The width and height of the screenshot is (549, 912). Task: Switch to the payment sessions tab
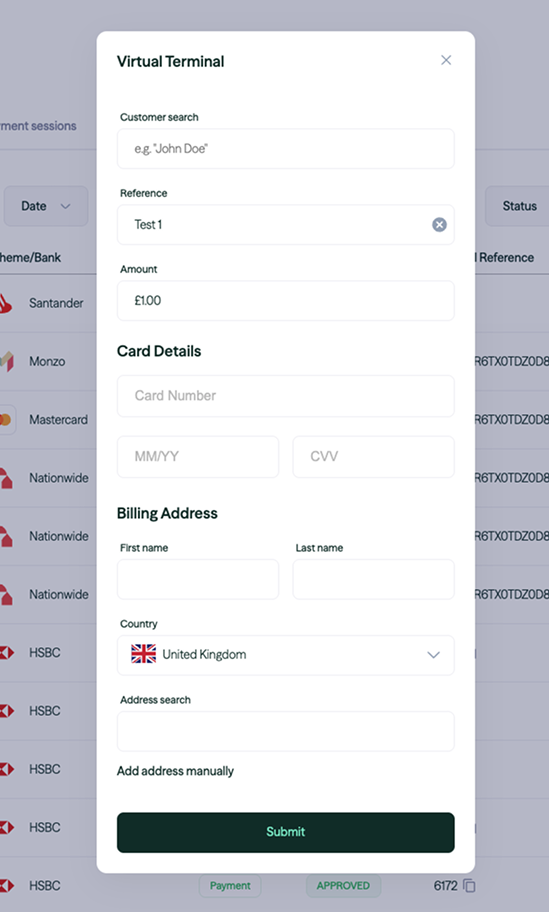click(38, 126)
